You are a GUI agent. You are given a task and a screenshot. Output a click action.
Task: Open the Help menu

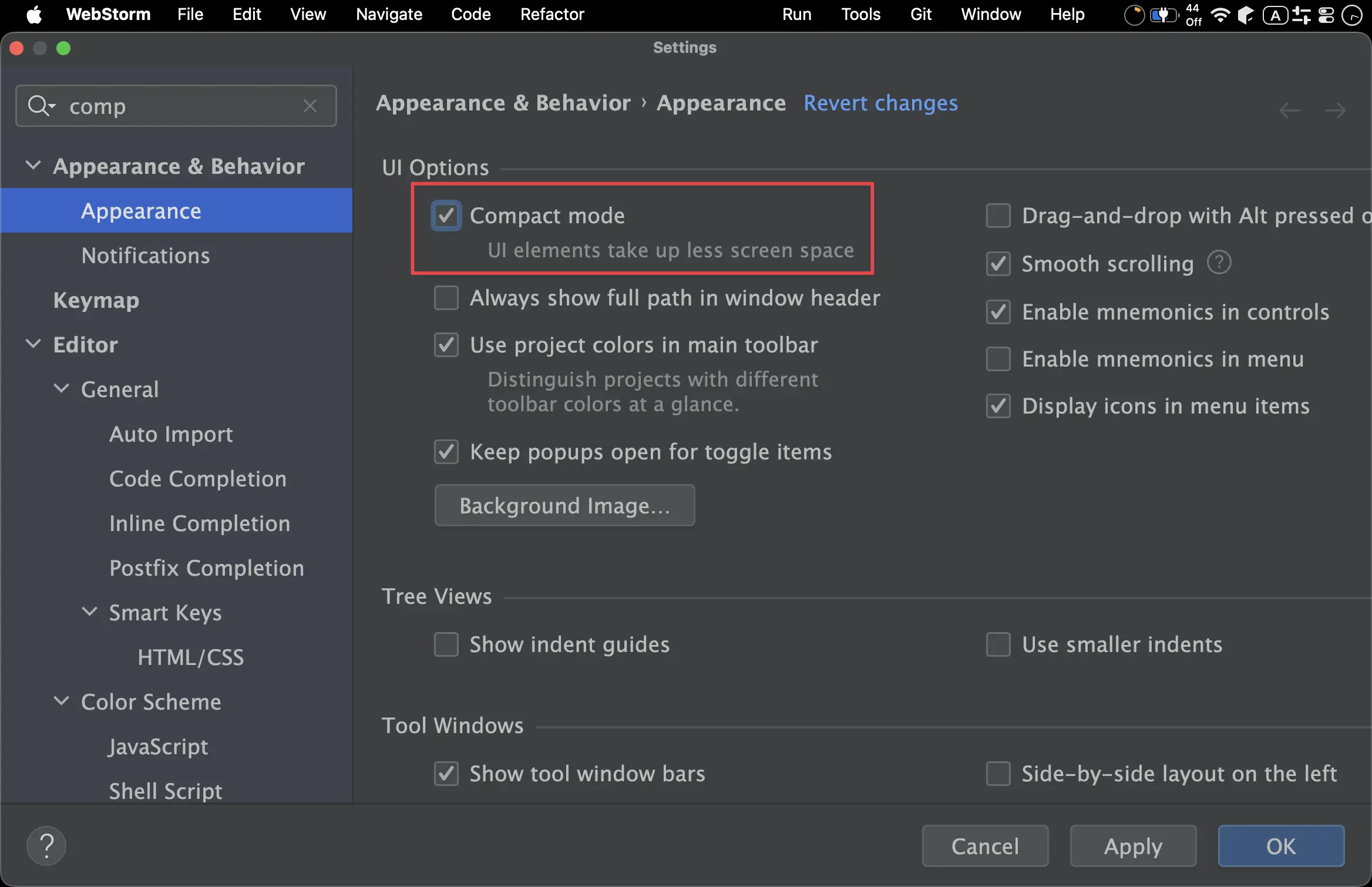tap(1067, 14)
